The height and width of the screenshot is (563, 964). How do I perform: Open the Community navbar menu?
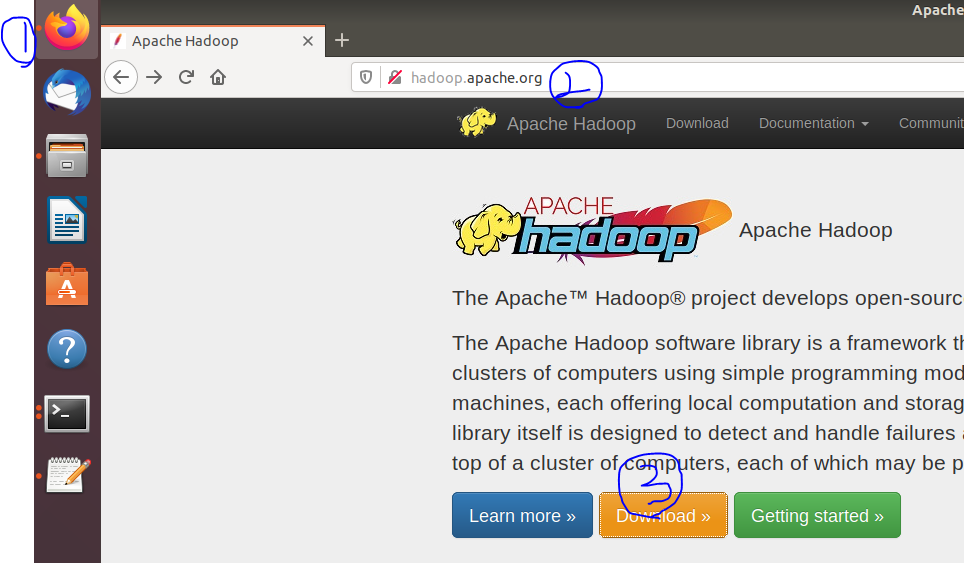coord(931,123)
